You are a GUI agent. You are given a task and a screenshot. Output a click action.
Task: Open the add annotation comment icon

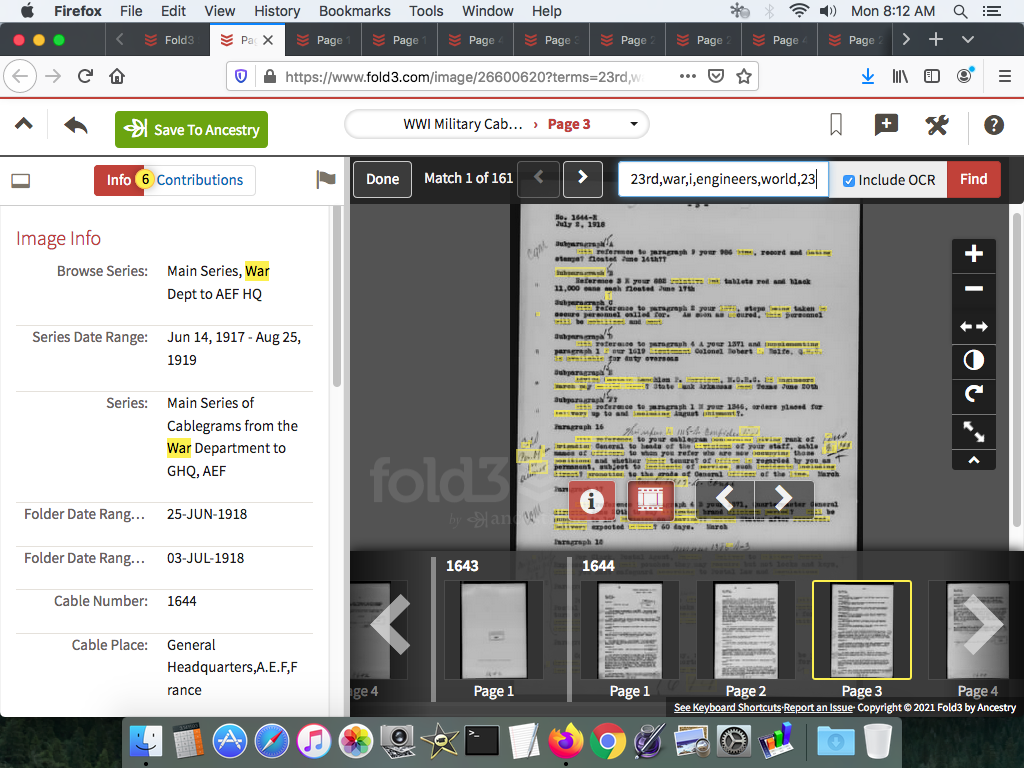click(886, 125)
